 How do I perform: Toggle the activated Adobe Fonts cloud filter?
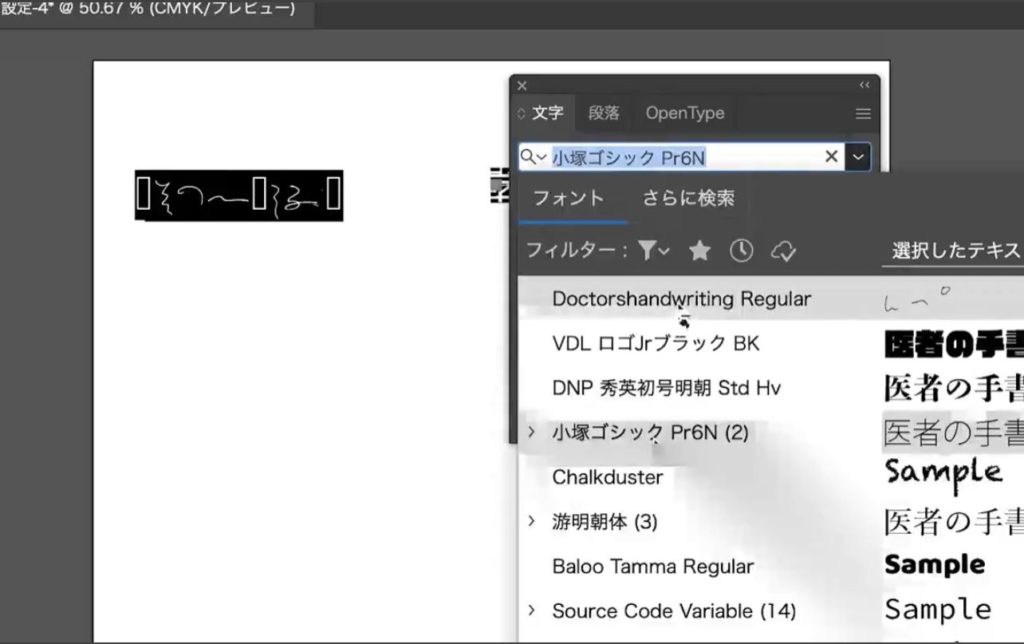click(784, 251)
